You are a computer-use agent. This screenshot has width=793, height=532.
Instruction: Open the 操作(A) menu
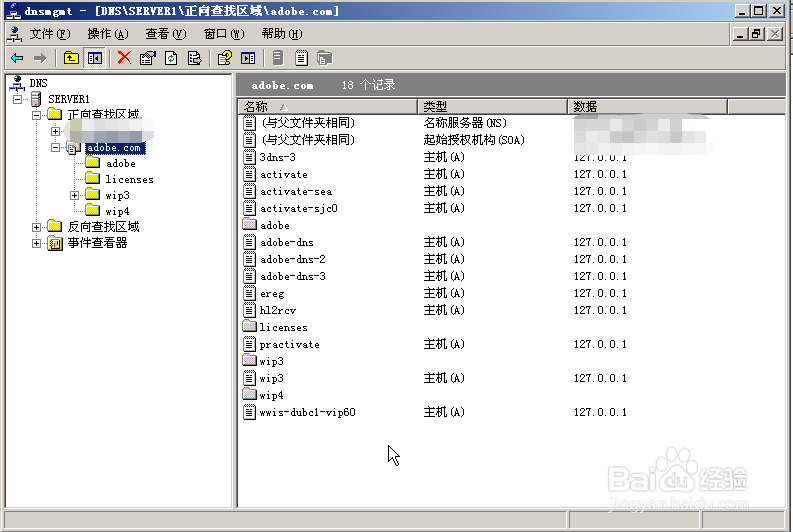coord(108,34)
